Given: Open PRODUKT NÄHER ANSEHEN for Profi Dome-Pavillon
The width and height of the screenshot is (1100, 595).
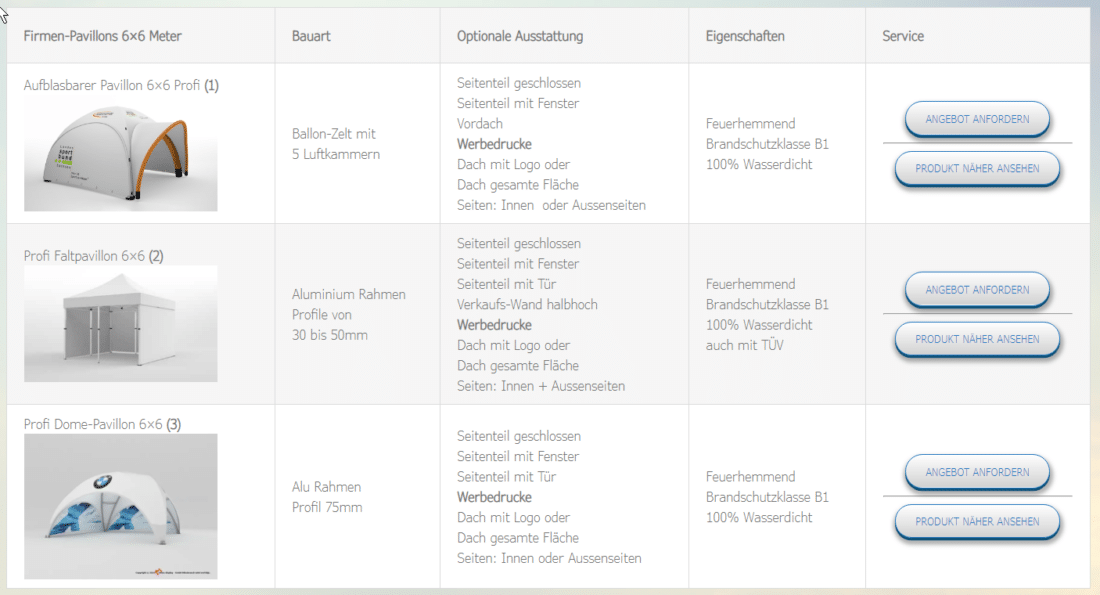Looking at the screenshot, I should pos(977,521).
